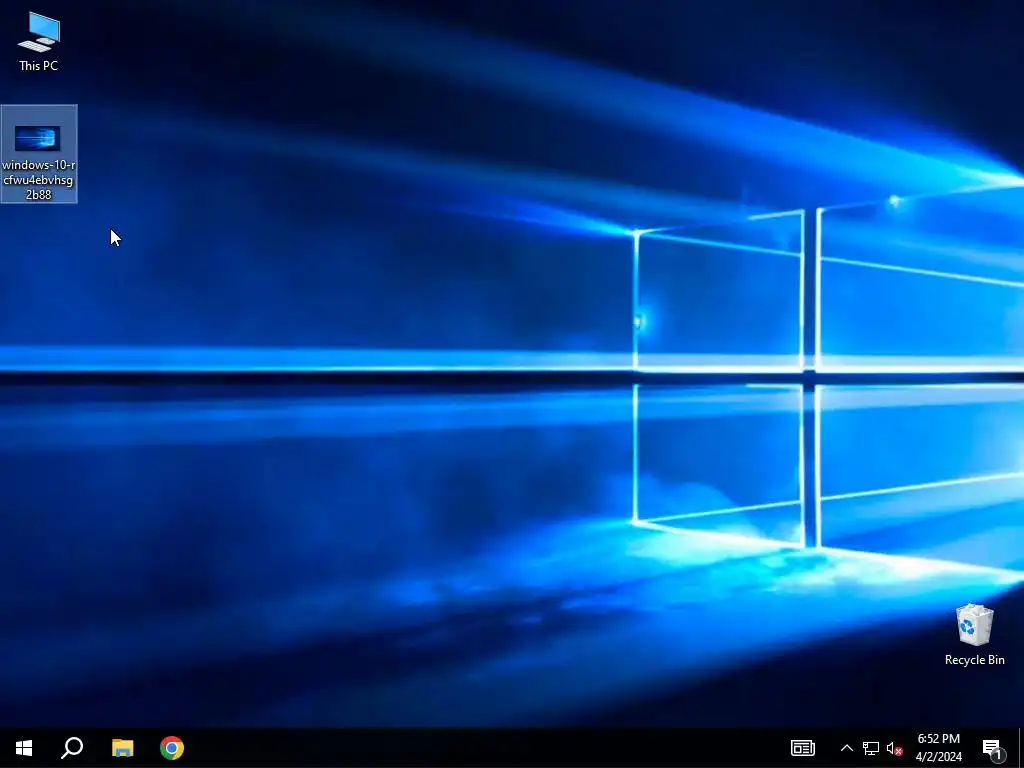Show hidden system tray icons
Image resolution: width=1024 pixels, height=768 pixels.
(846, 748)
